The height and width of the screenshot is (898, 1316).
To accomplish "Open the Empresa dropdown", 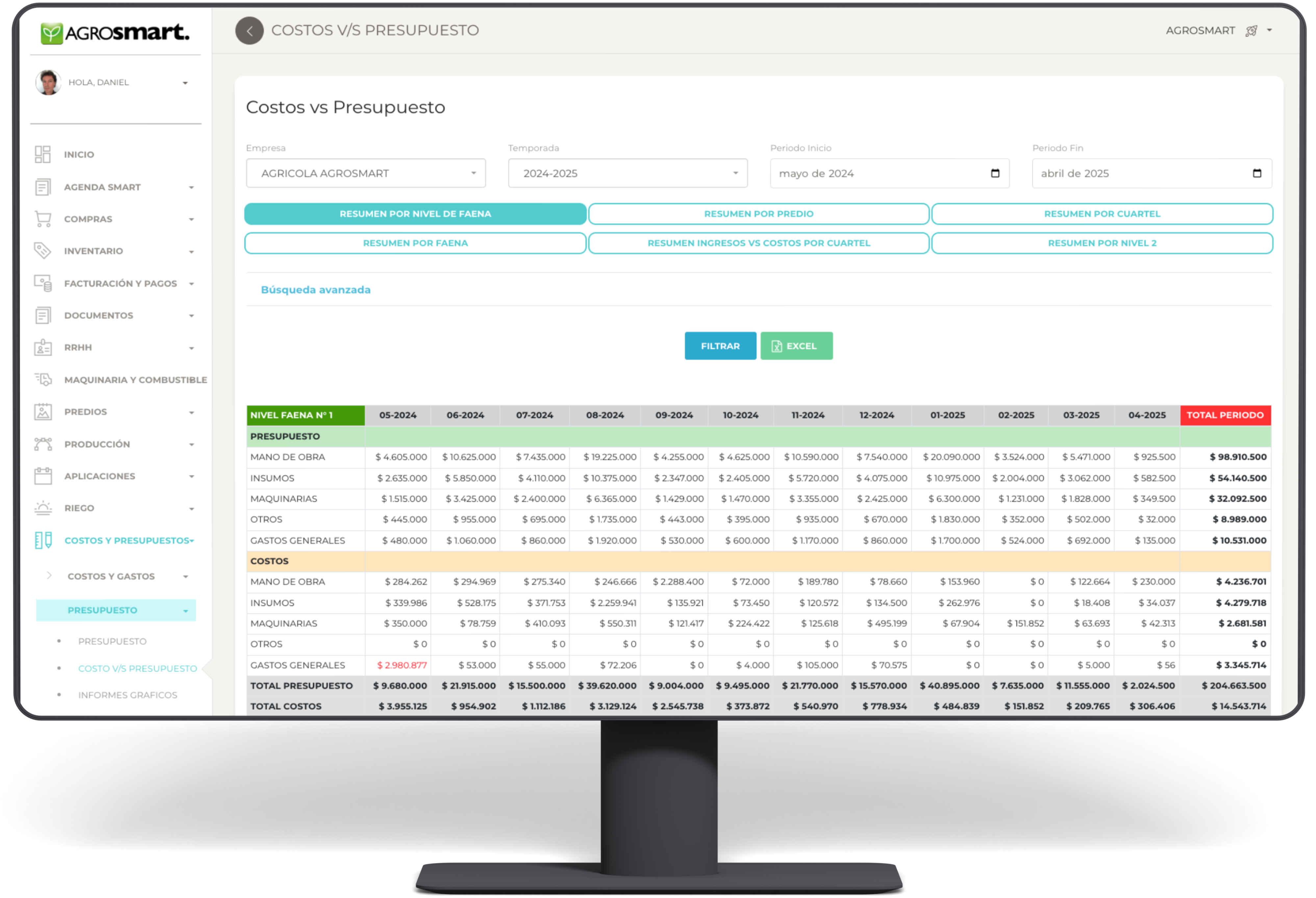I will click(366, 173).
